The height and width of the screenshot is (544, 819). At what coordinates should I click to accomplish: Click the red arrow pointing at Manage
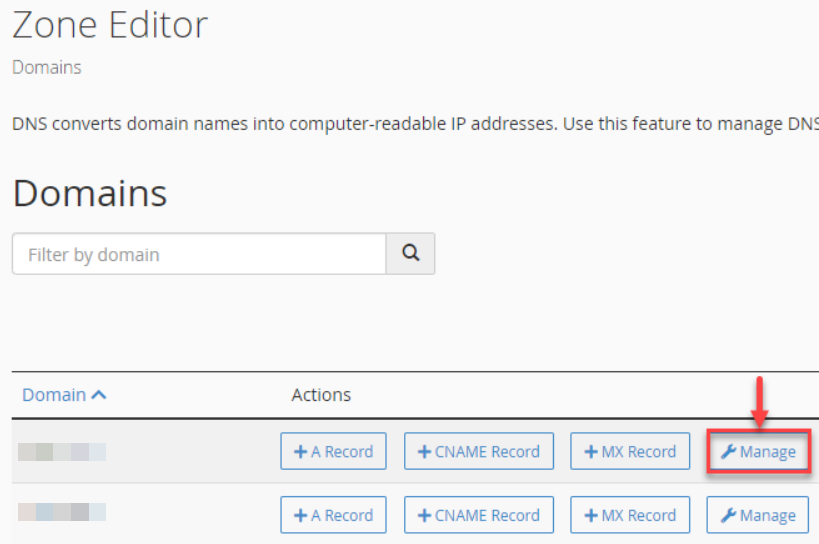pos(760,402)
